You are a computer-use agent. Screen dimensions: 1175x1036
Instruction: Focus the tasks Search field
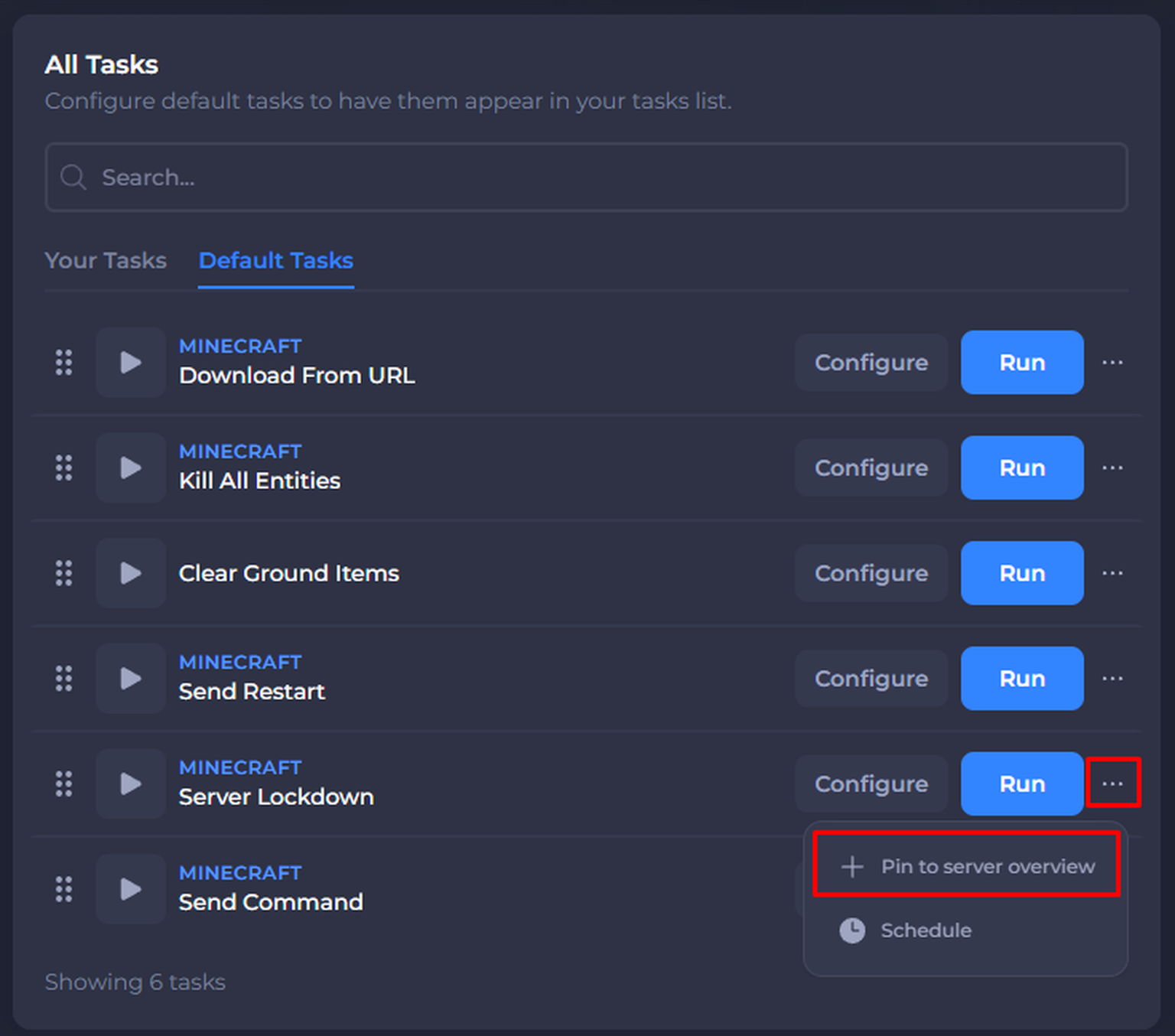(587, 177)
